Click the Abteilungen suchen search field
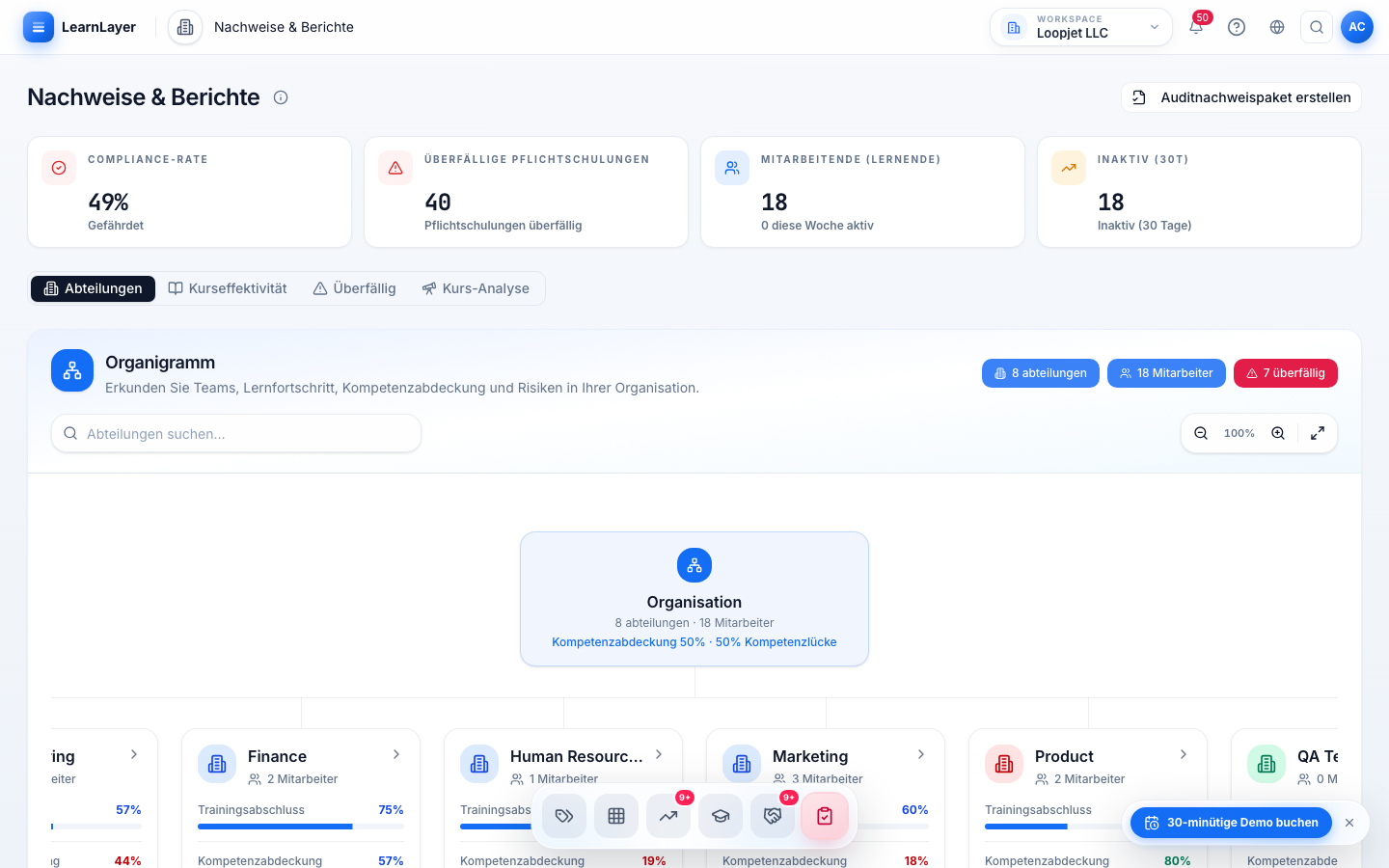The image size is (1389, 868). pos(236,433)
